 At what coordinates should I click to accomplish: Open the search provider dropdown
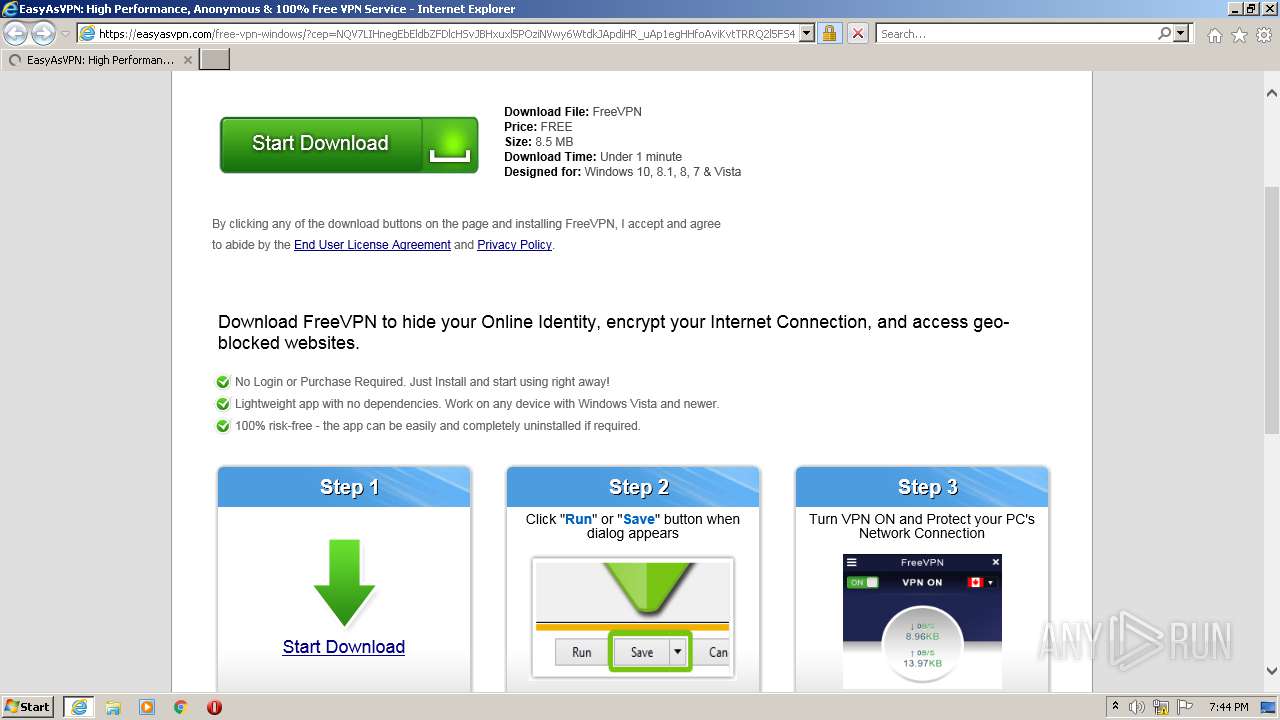(1181, 33)
